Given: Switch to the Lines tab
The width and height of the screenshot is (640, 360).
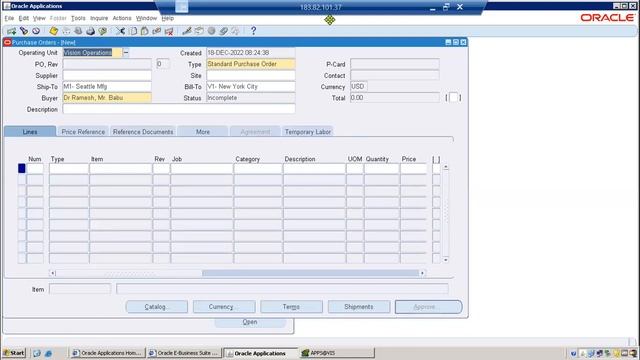Looking at the screenshot, I should pos(30,131).
